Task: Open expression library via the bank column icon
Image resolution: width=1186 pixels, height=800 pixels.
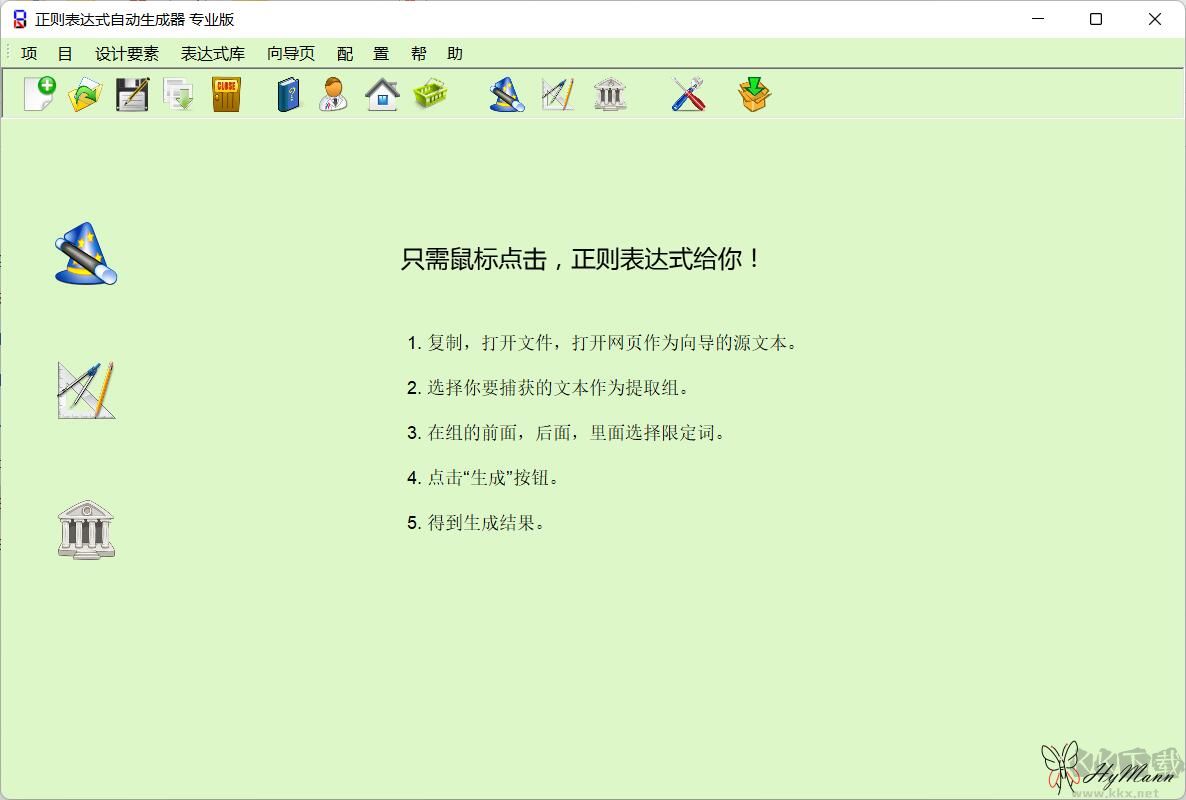Action: tap(610, 93)
